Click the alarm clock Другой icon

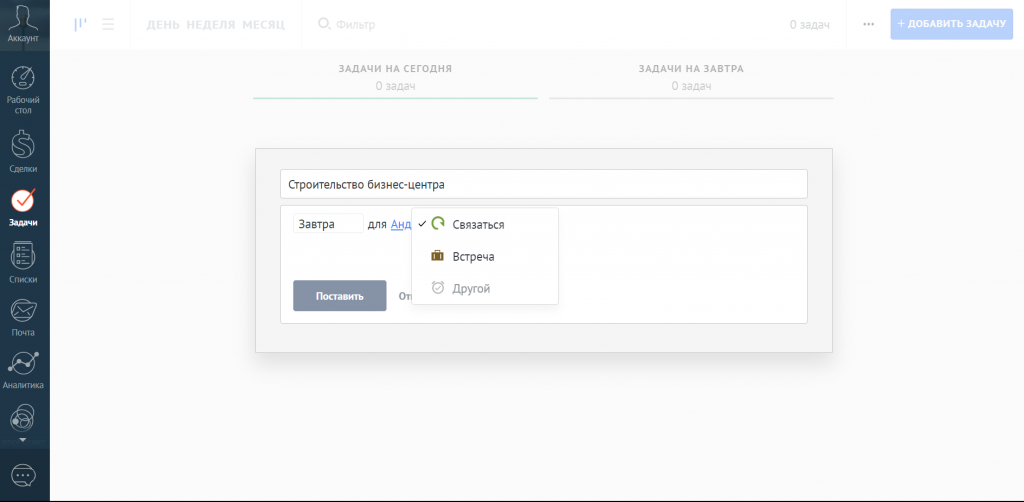coord(438,287)
